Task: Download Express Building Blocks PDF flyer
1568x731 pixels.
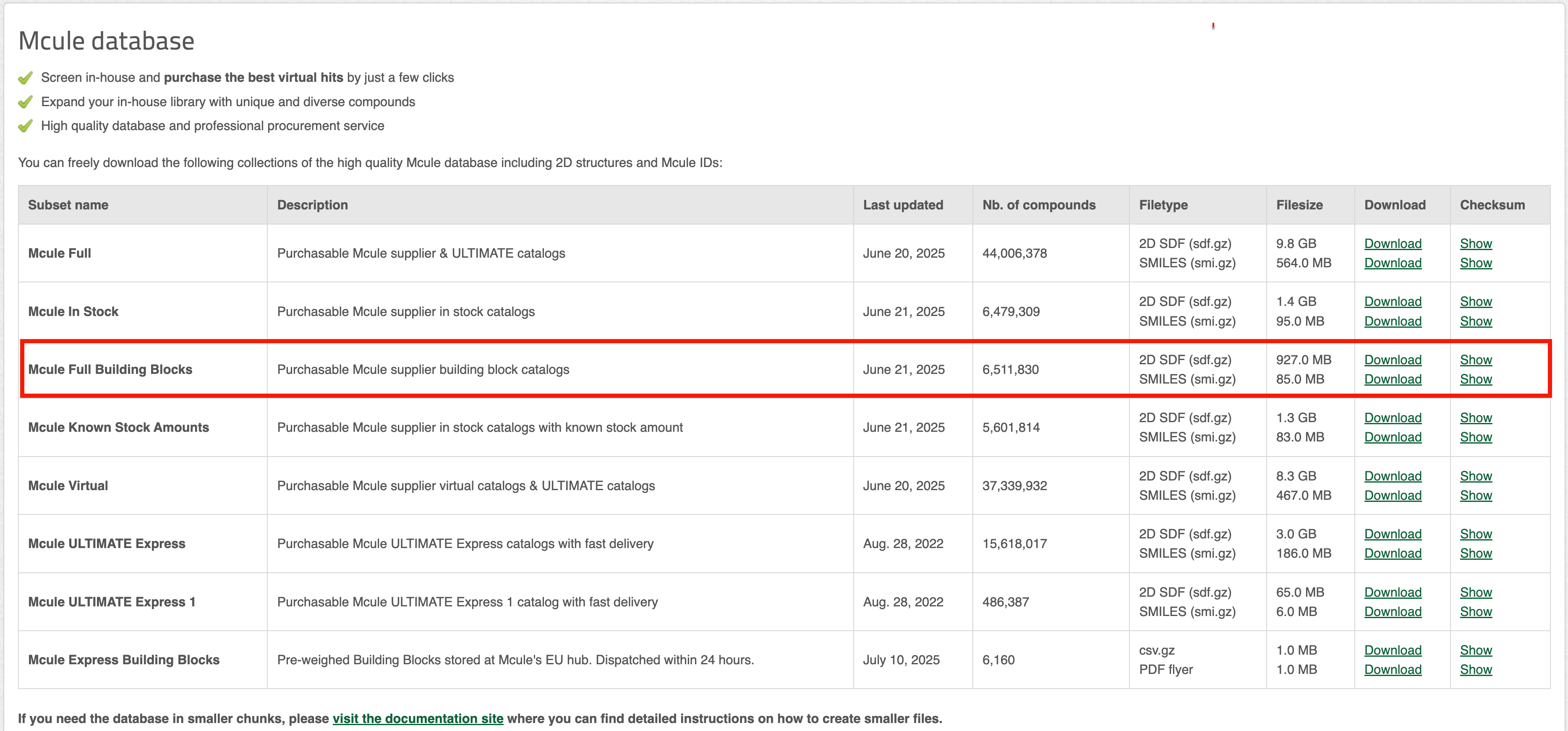Action: pyautogui.click(x=1393, y=670)
